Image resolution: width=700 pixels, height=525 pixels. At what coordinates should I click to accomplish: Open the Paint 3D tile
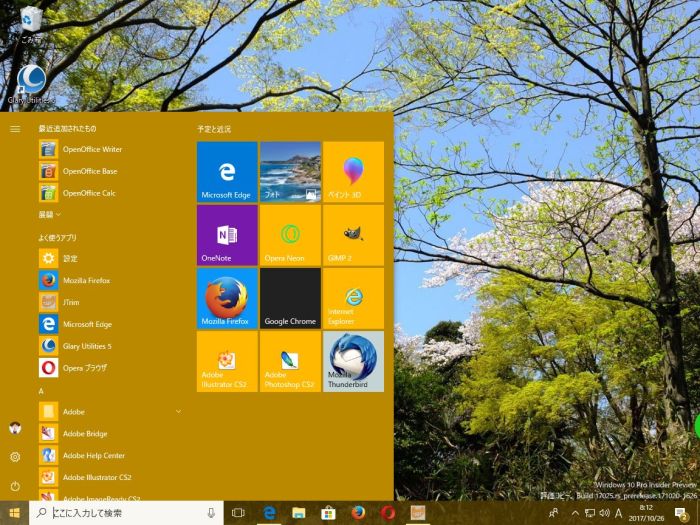(x=353, y=172)
